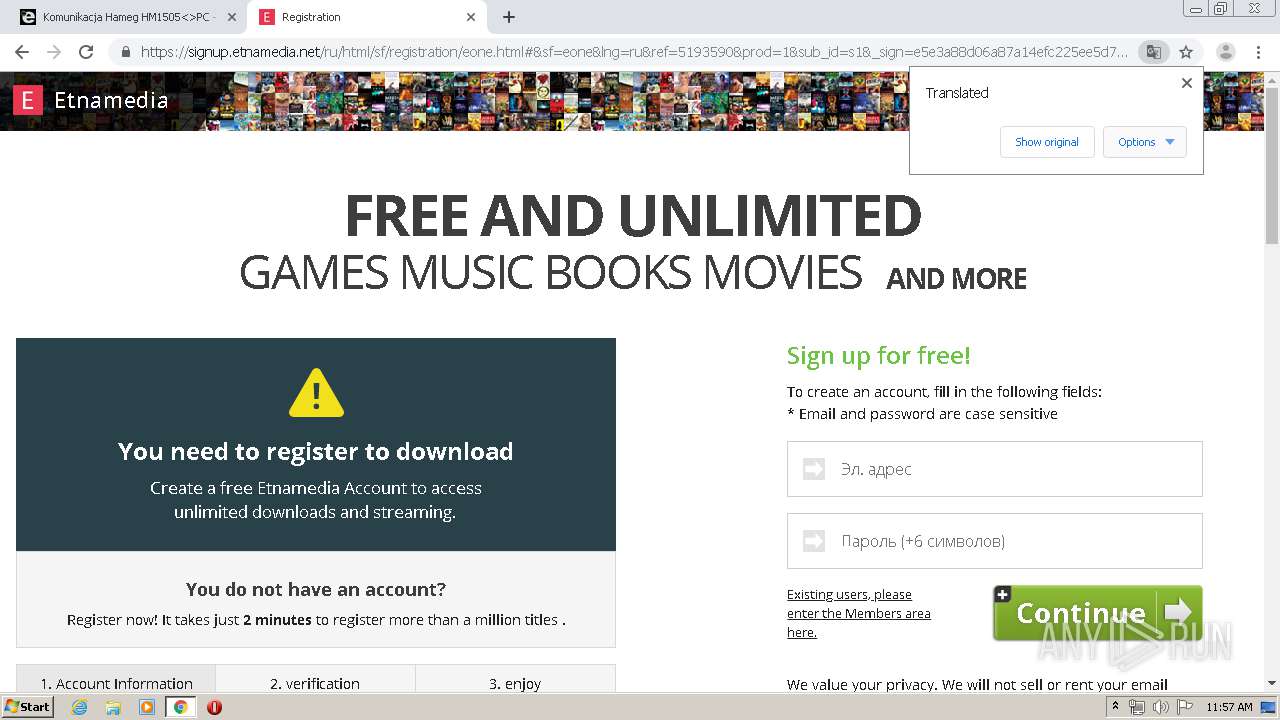
Task: Select the 1. Account Information step
Action: 116,679
